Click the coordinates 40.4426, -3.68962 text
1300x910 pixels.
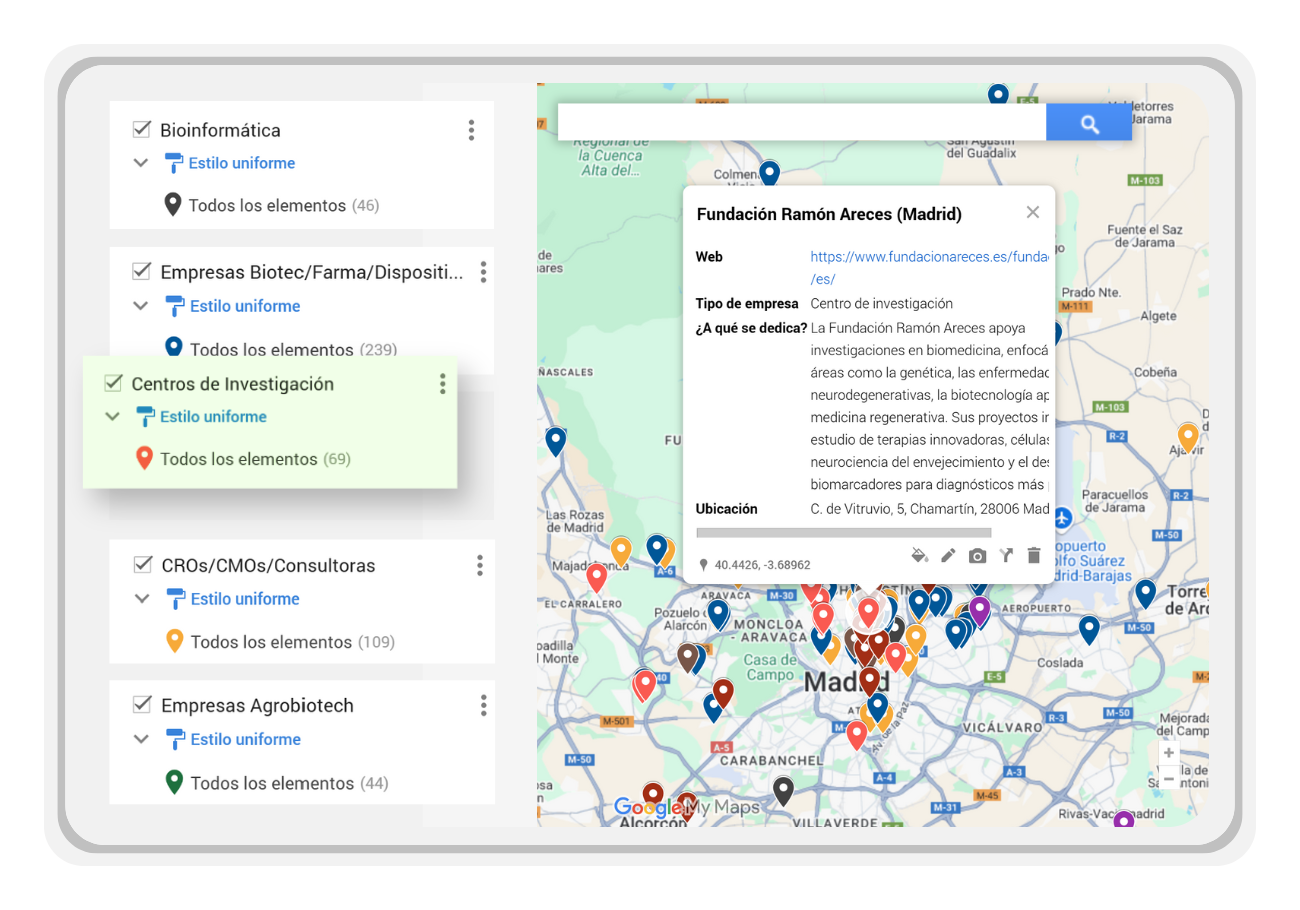(x=762, y=565)
